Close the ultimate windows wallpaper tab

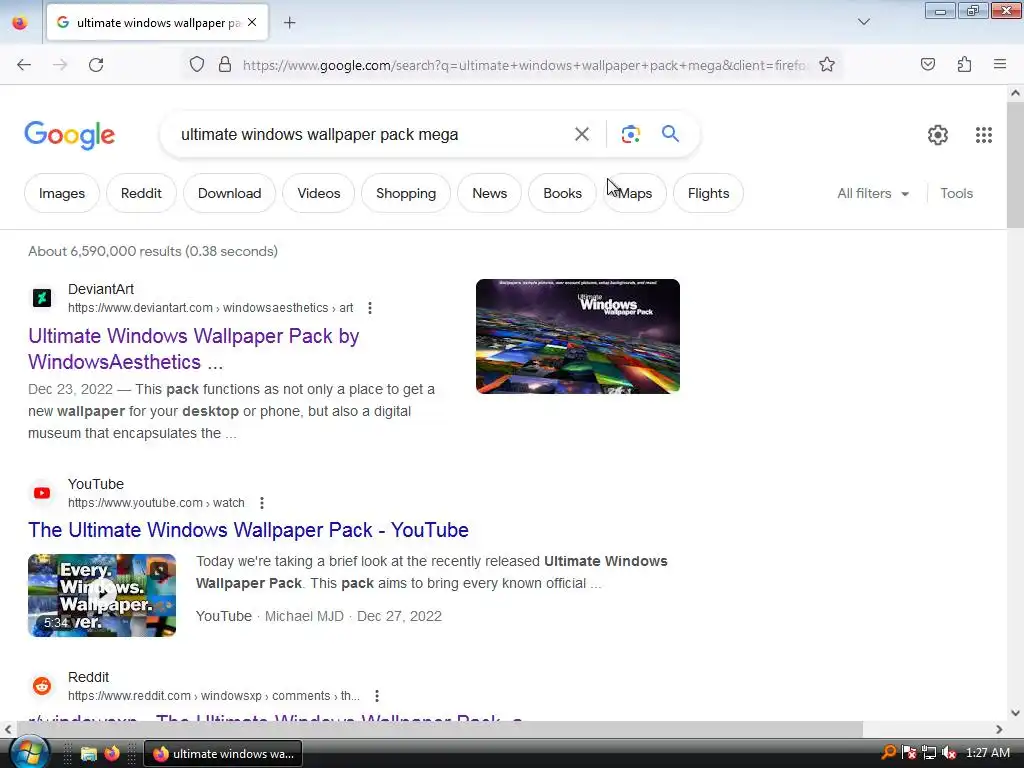252,23
